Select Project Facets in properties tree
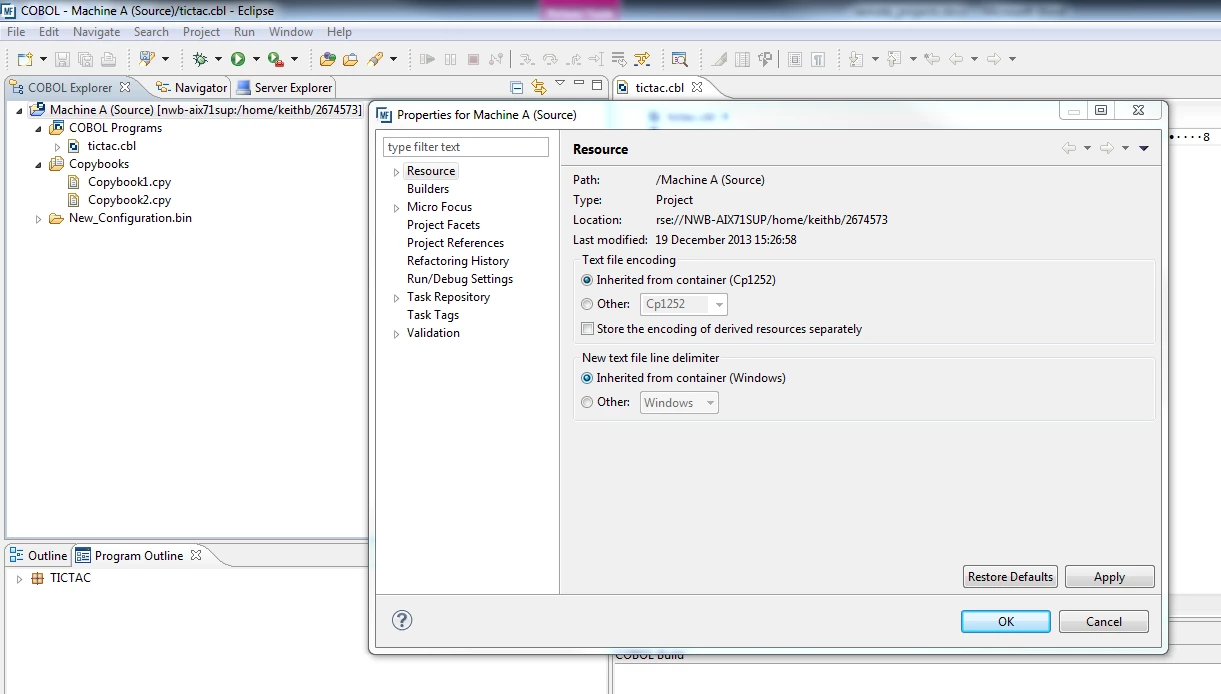 pyautogui.click(x=443, y=225)
